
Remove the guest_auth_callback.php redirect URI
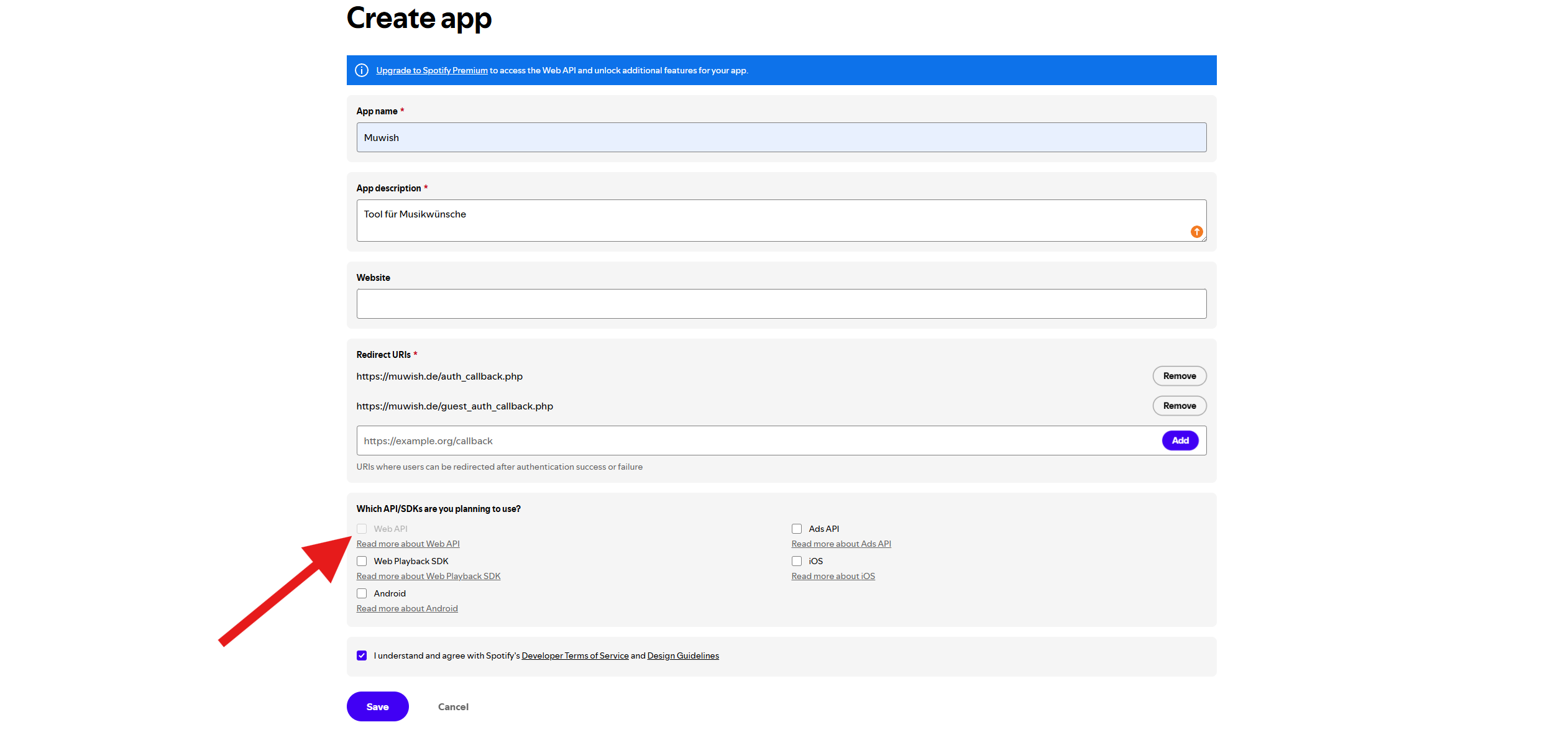(x=1179, y=405)
